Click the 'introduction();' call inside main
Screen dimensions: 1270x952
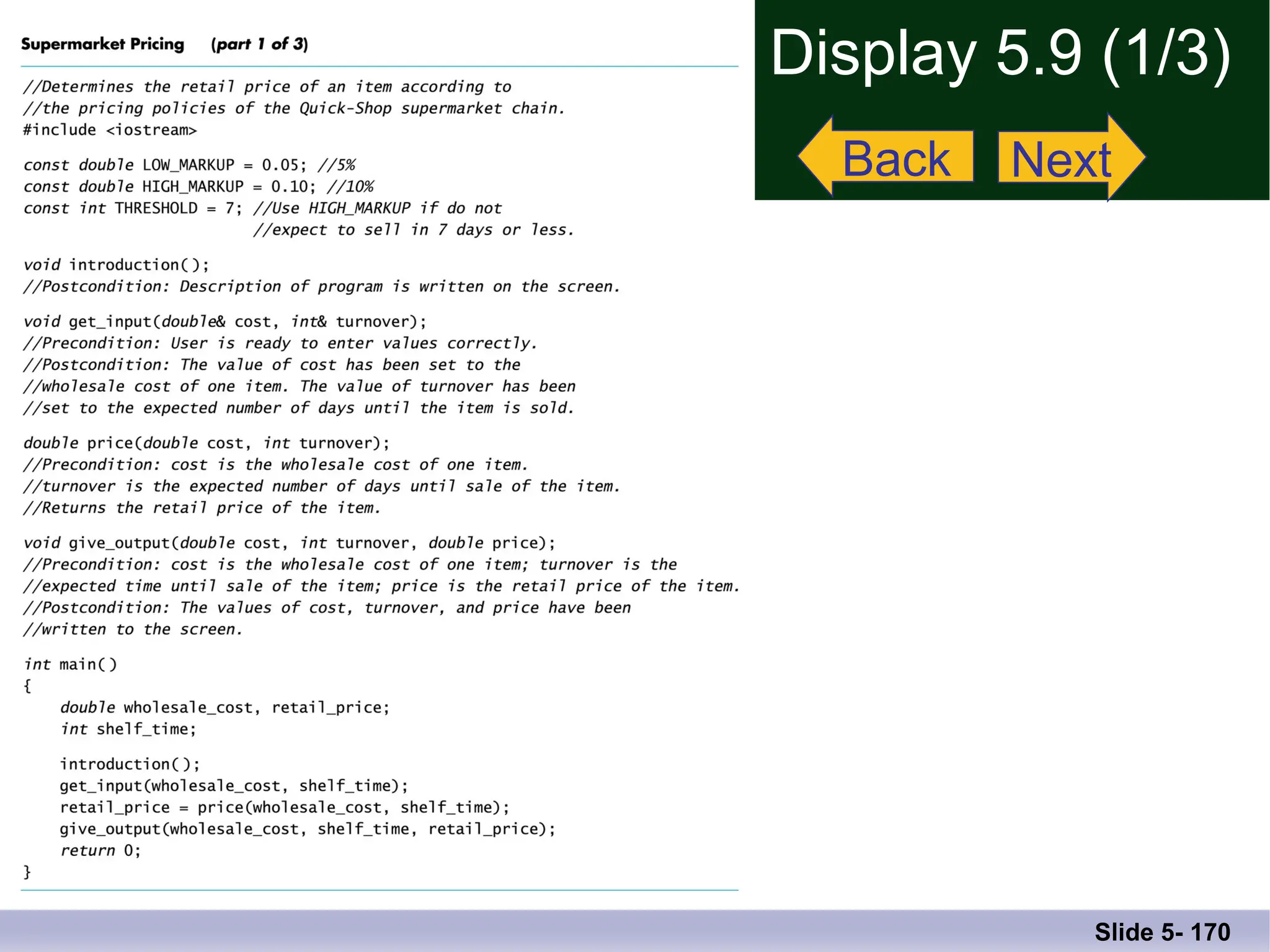[x=130, y=764]
